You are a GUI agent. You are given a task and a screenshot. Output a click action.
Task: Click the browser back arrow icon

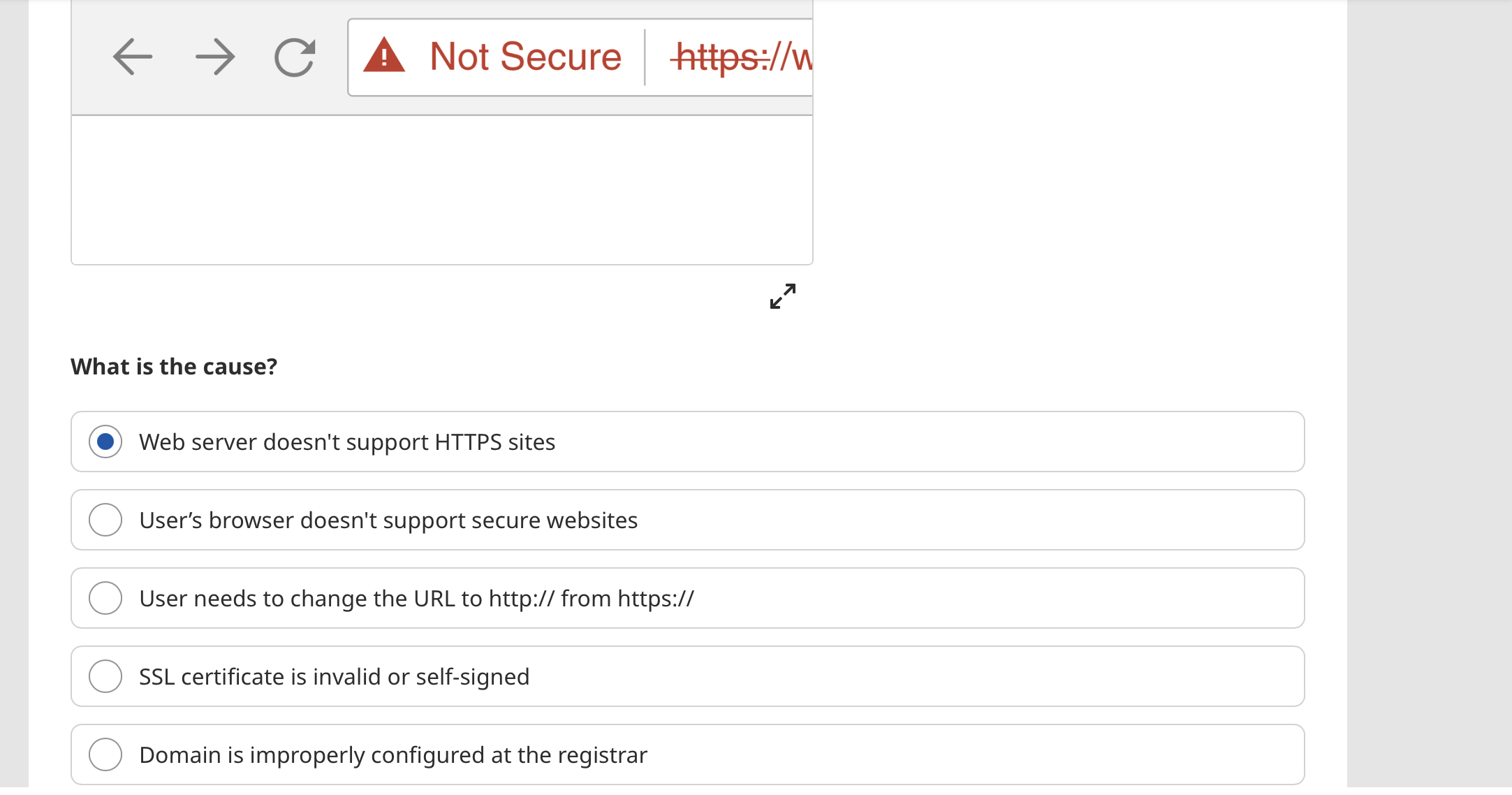coord(132,57)
